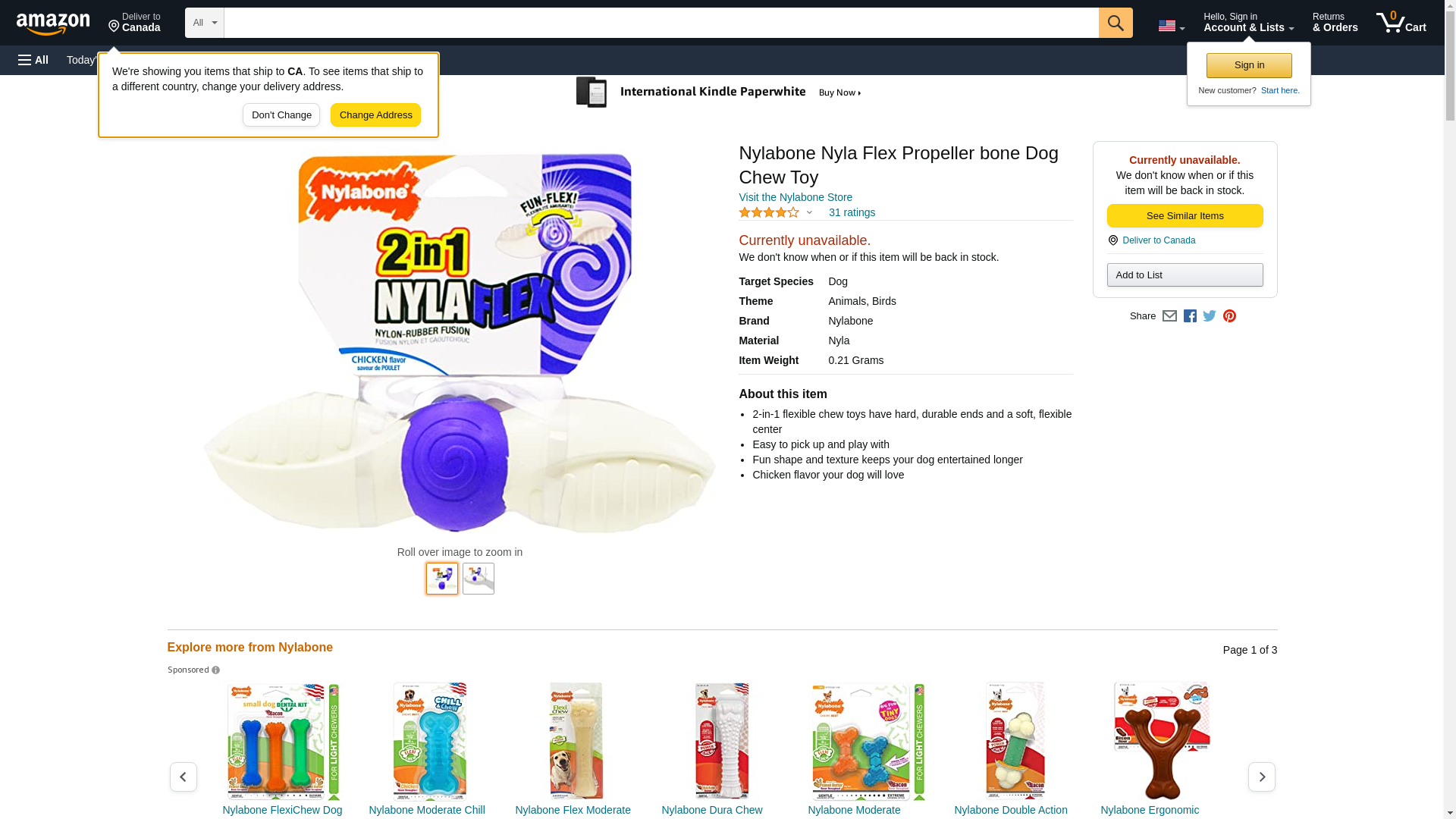Screen dimensions: 1456x819
Task: Open the shopping cart
Action: tap(1401, 23)
